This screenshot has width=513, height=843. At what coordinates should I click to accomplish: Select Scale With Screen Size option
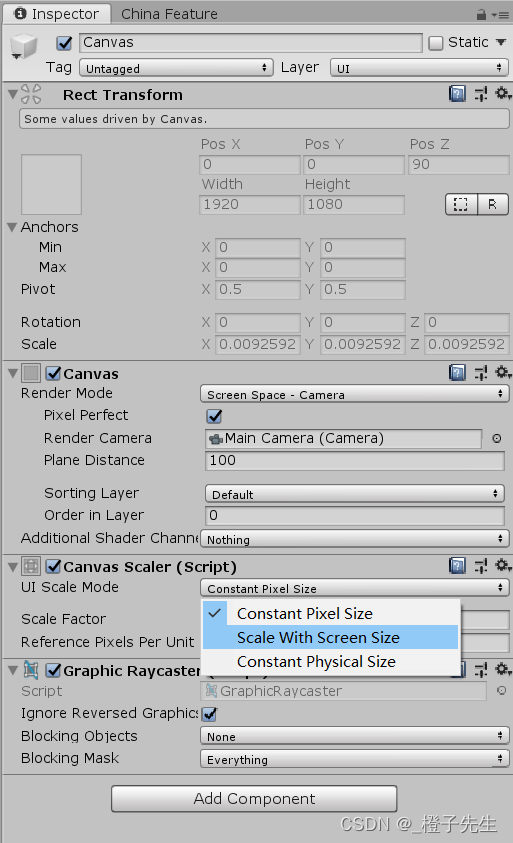pos(331,638)
